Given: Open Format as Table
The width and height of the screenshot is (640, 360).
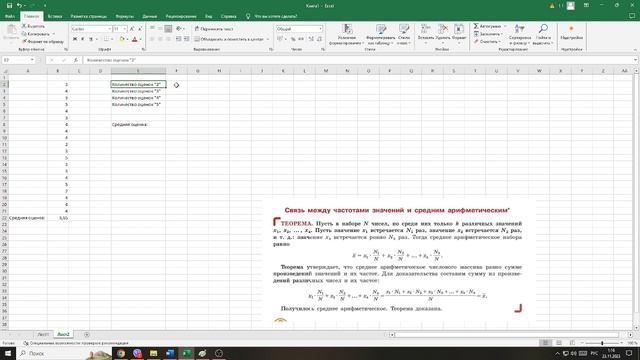Looking at the screenshot, I should tap(381, 34).
